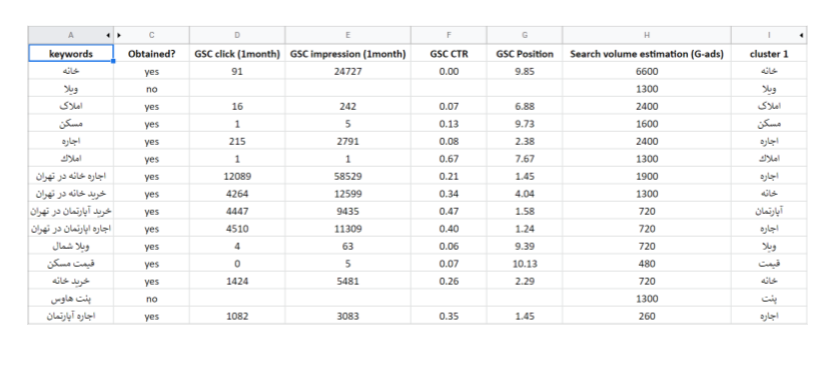Viewport: 830px width, 375px height.
Task: Select keyword cell 'اجاره خانه در تهران'
Action: [70, 176]
